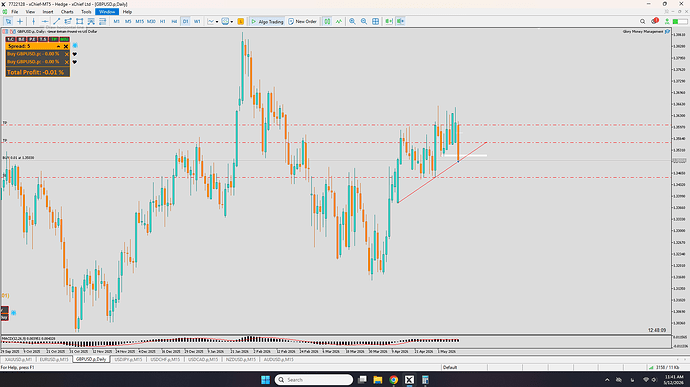Viewport: 690px width, 387px height.
Task: Open the objects list tool
Action: tap(103, 21)
